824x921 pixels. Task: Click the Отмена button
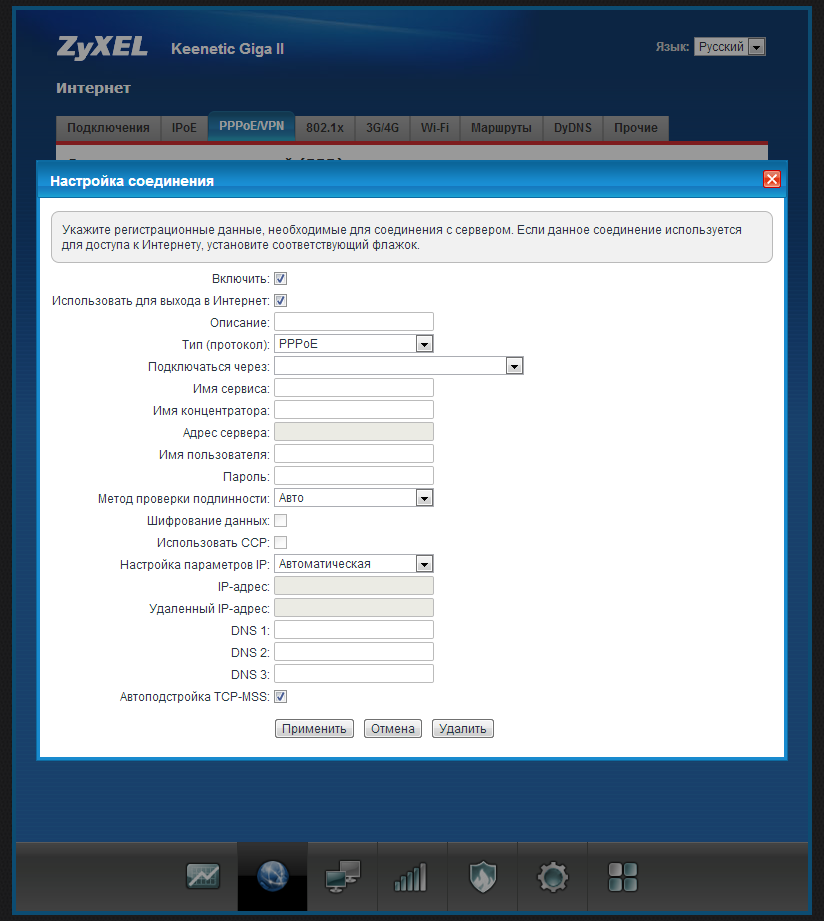point(393,728)
